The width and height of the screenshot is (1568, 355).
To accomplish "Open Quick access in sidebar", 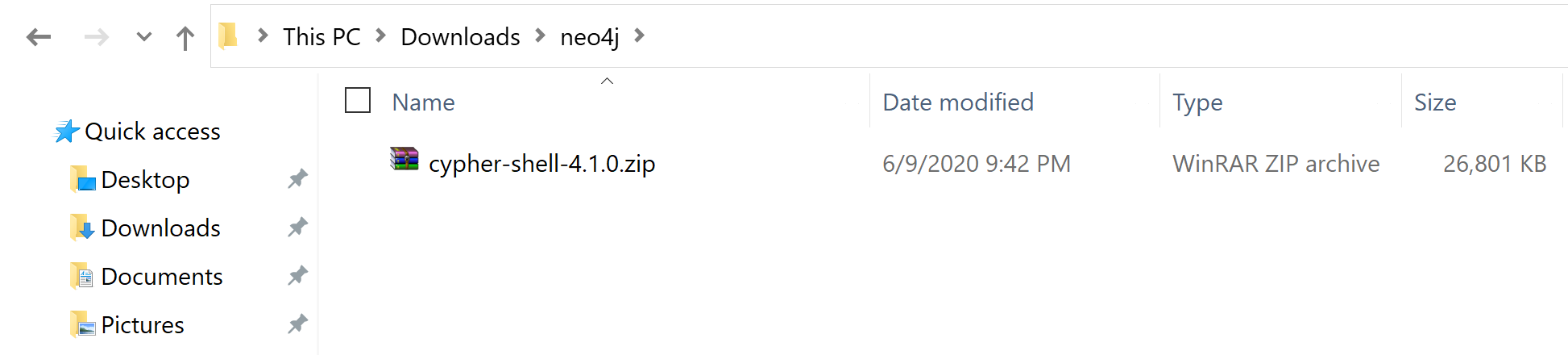I will tap(137, 132).
